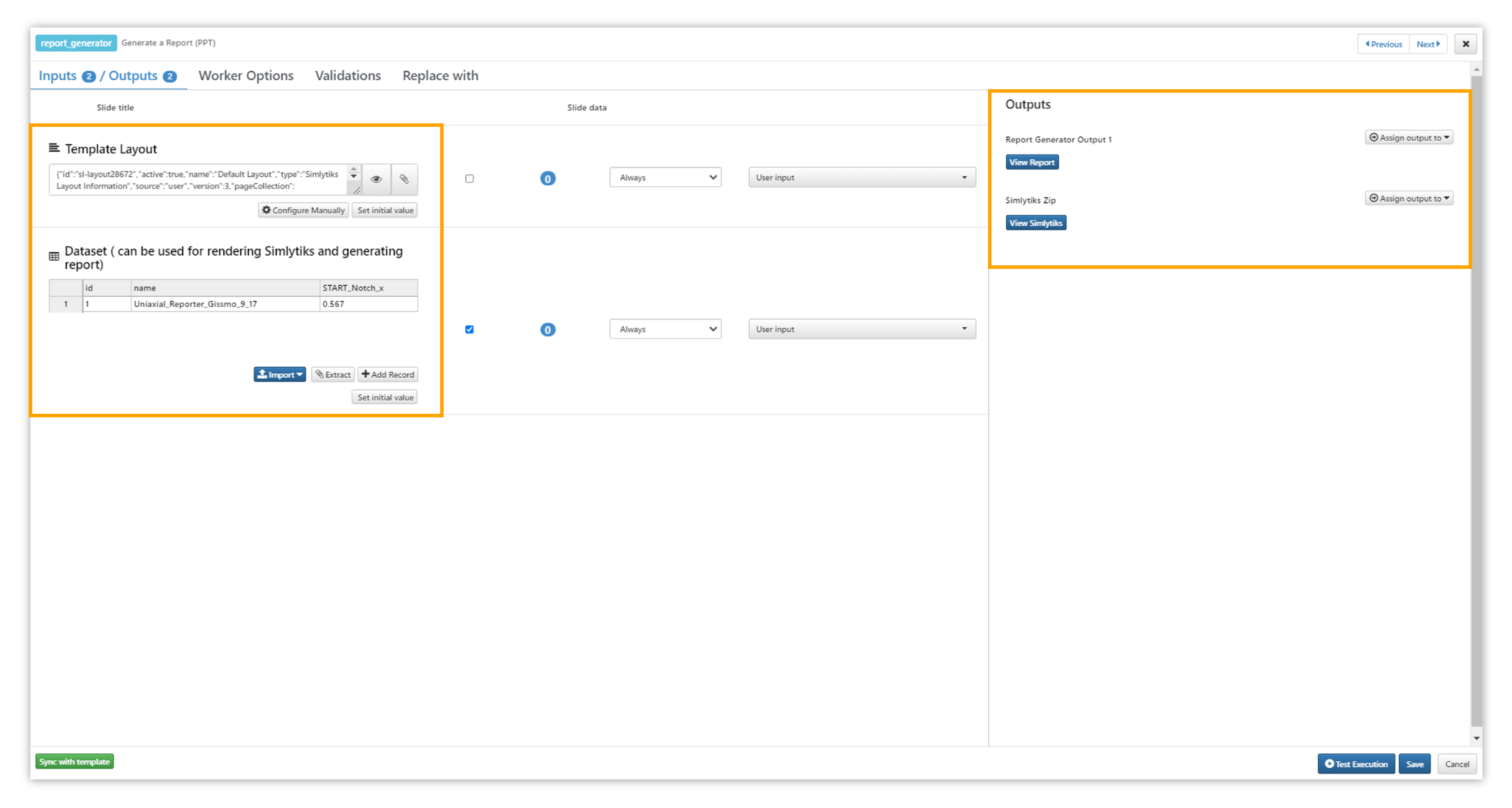Click the View Report button
1512x808 pixels.
click(x=1032, y=163)
